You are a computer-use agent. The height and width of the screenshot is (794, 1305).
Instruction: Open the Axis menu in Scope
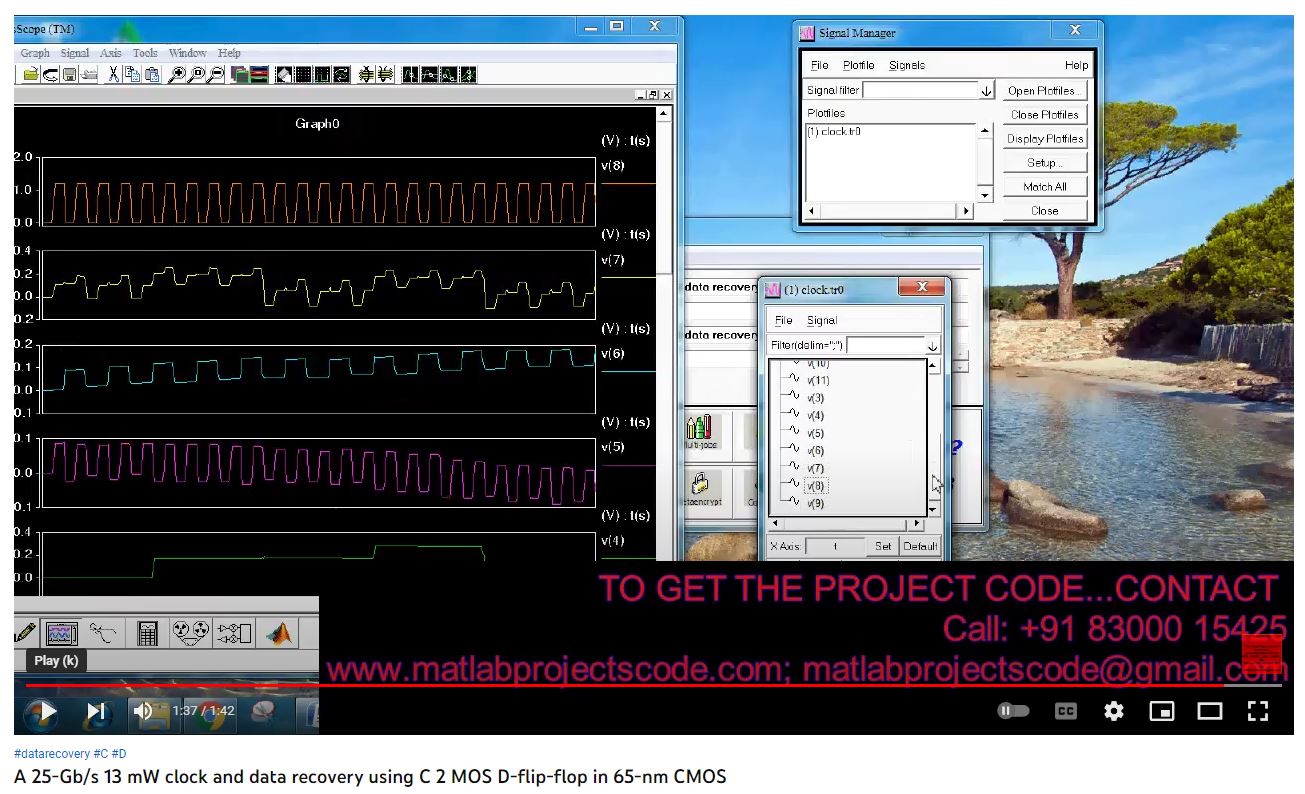tap(111, 53)
